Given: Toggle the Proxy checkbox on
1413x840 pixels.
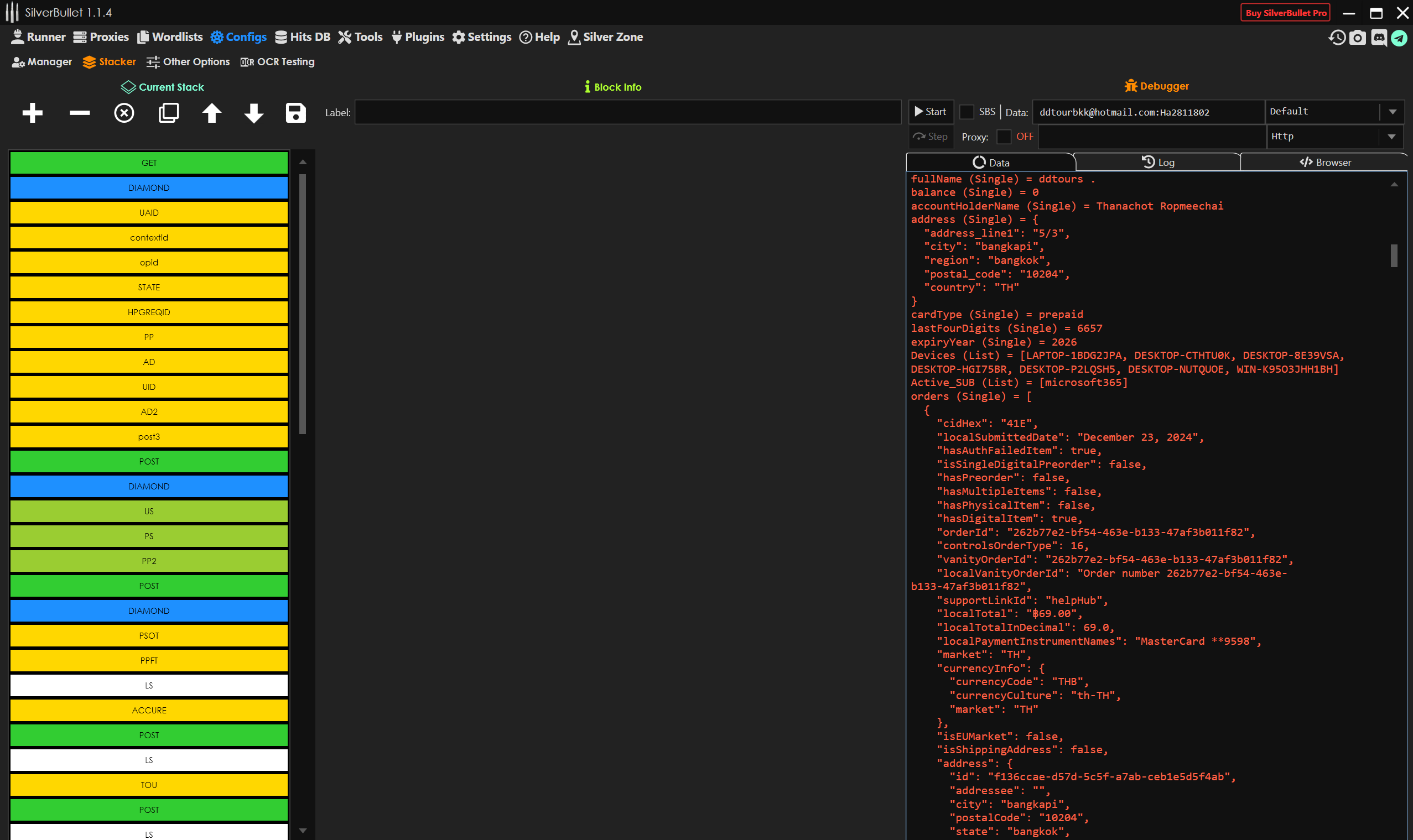Looking at the screenshot, I should click(x=1004, y=137).
